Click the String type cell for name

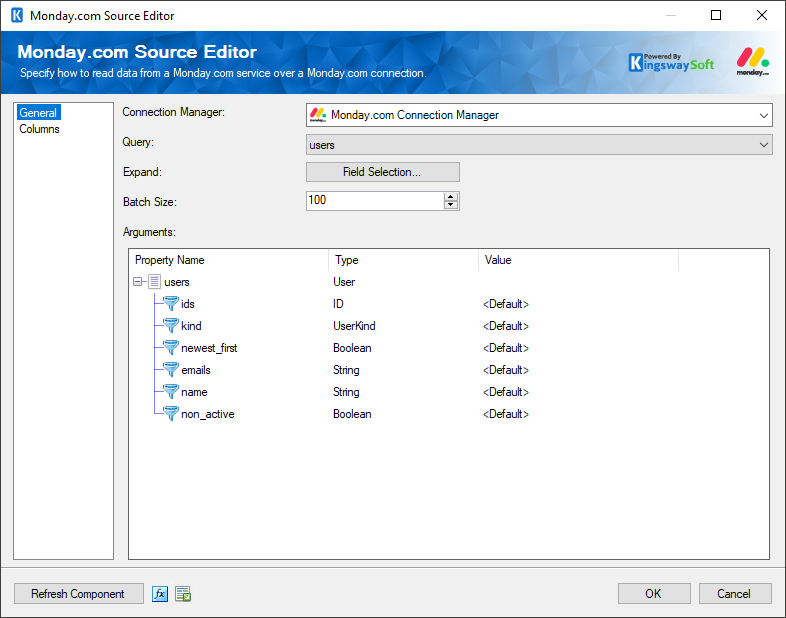click(346, 392)
